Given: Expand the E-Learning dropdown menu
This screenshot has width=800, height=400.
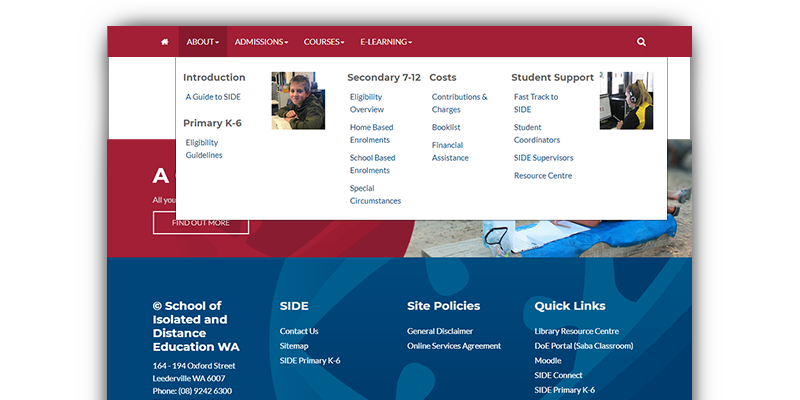Looking at the screenshot, I should click(x=386, y=42).
